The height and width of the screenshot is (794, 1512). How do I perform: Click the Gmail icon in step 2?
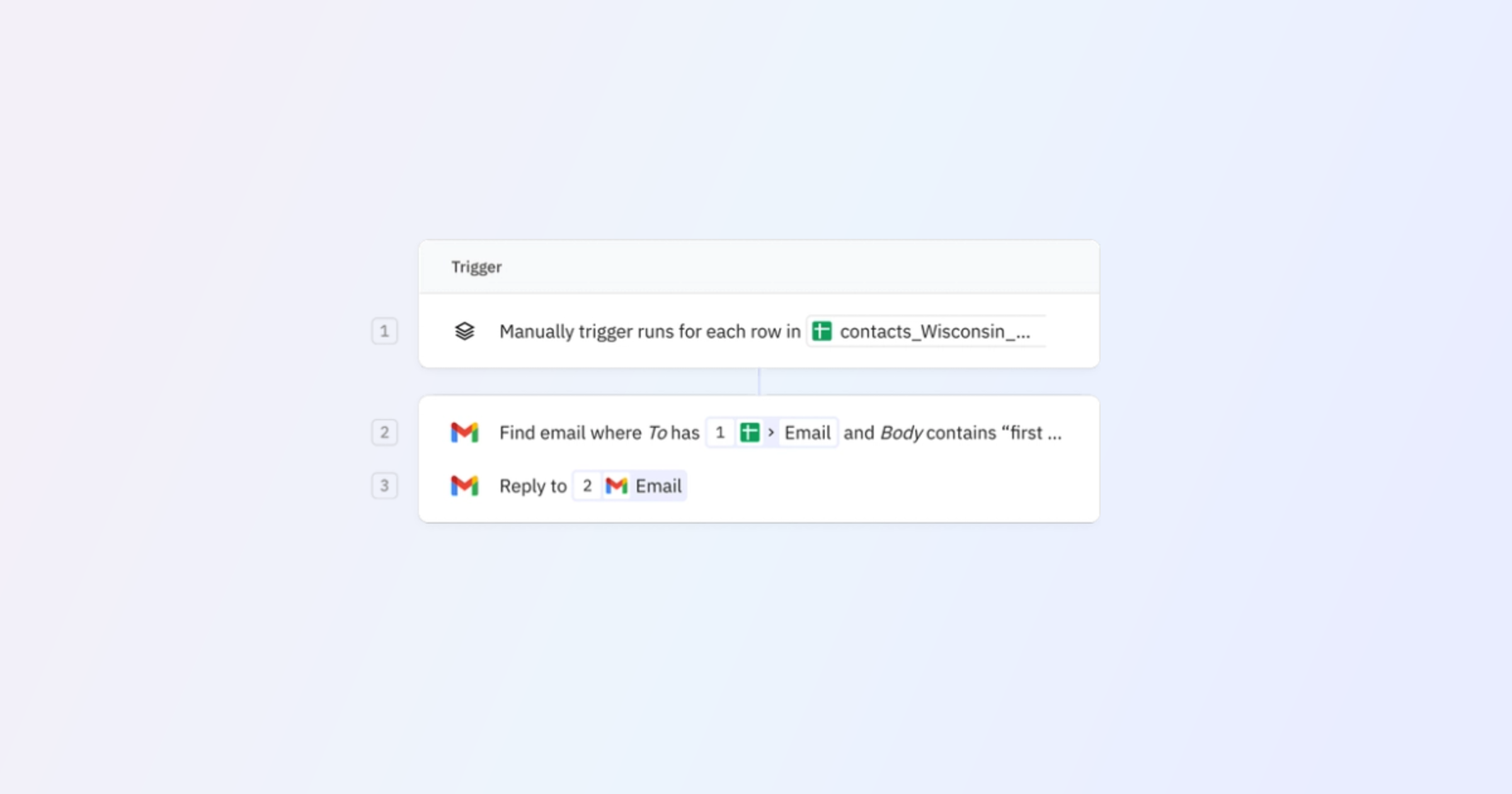click(x=464, y=432)
